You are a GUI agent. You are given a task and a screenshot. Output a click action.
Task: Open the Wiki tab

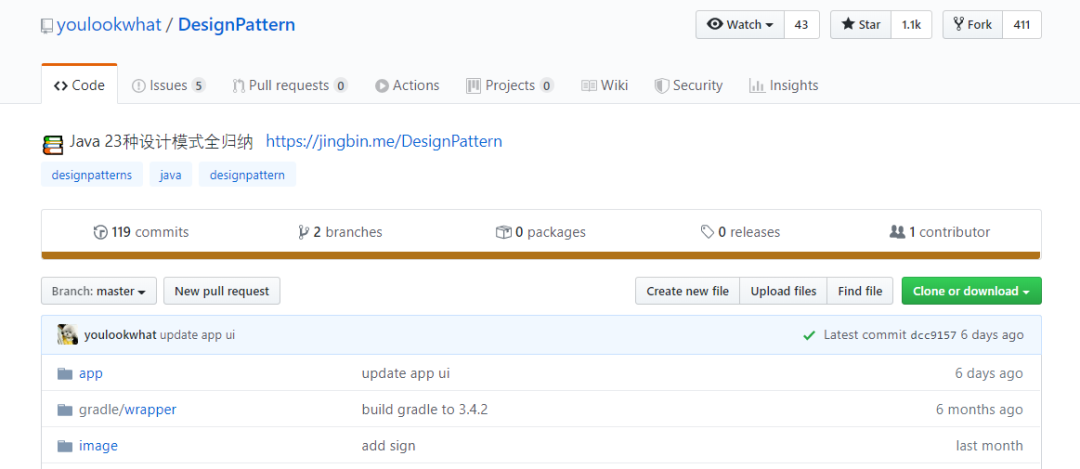pos(605,85)
